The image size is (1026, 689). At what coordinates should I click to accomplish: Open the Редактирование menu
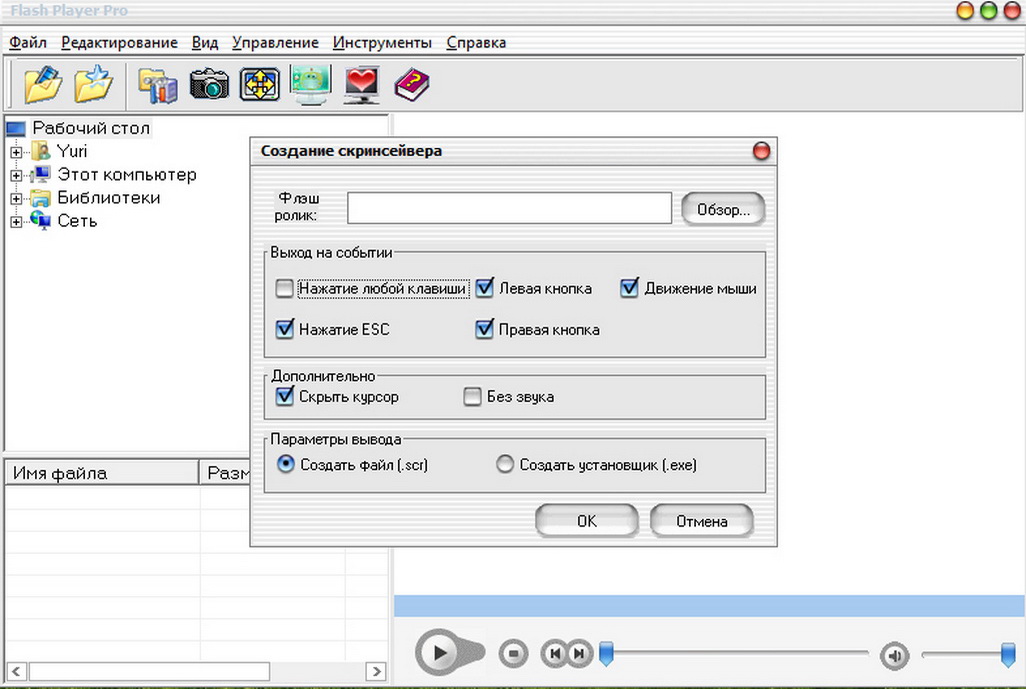[119, 43]
